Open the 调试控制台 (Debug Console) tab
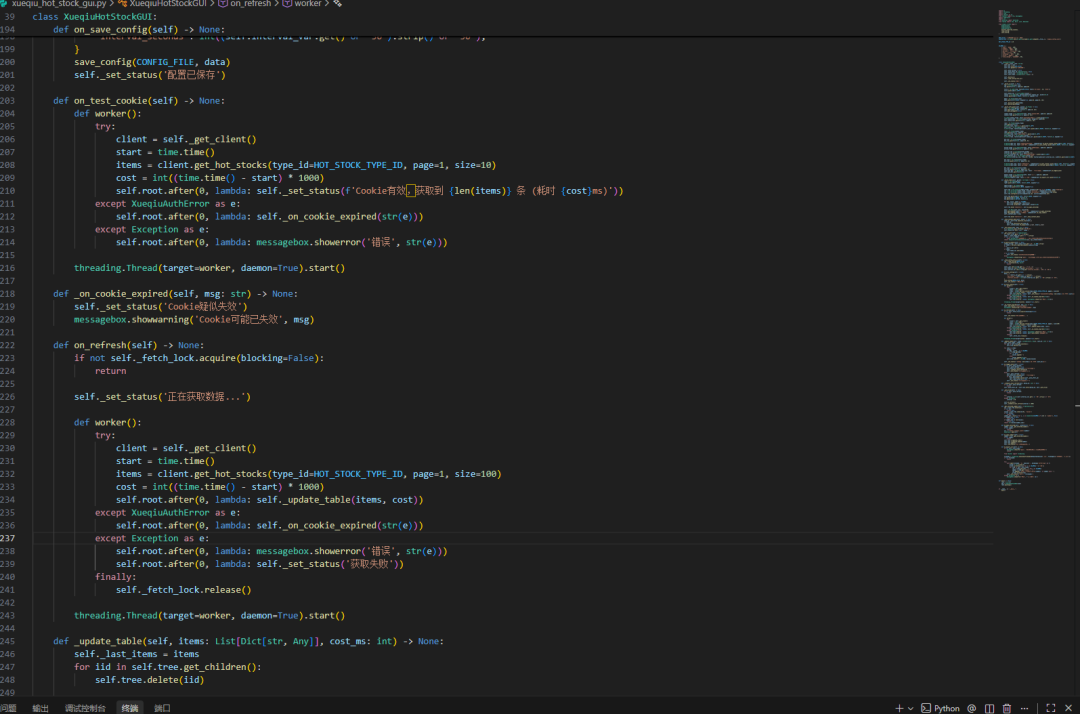1080x714 pixels. click(86, 708)
